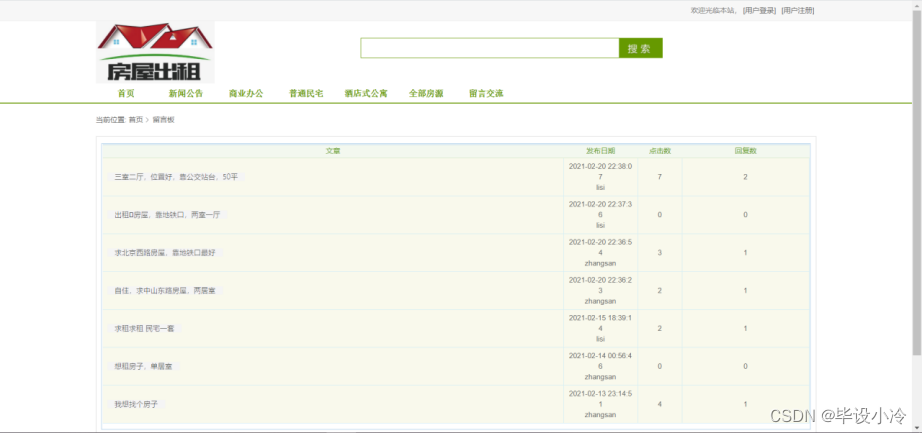The height and width of the screenshot is (434, 922).
Task: Open the 新闻公告 nav item
Action: pos(186,94)
